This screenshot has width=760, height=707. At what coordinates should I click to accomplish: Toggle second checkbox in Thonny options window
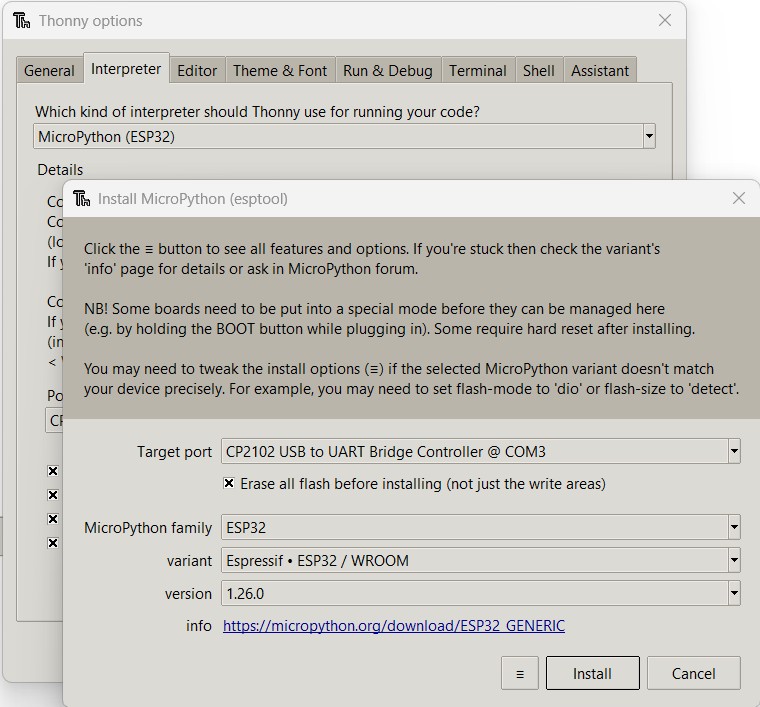[53, 495]
